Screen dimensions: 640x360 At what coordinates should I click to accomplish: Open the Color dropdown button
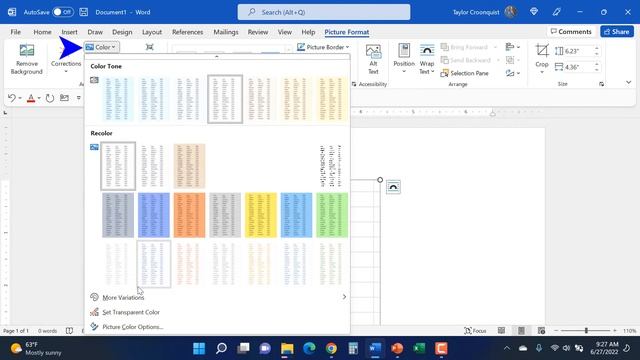pyautogui.click(x=102, y=47)
